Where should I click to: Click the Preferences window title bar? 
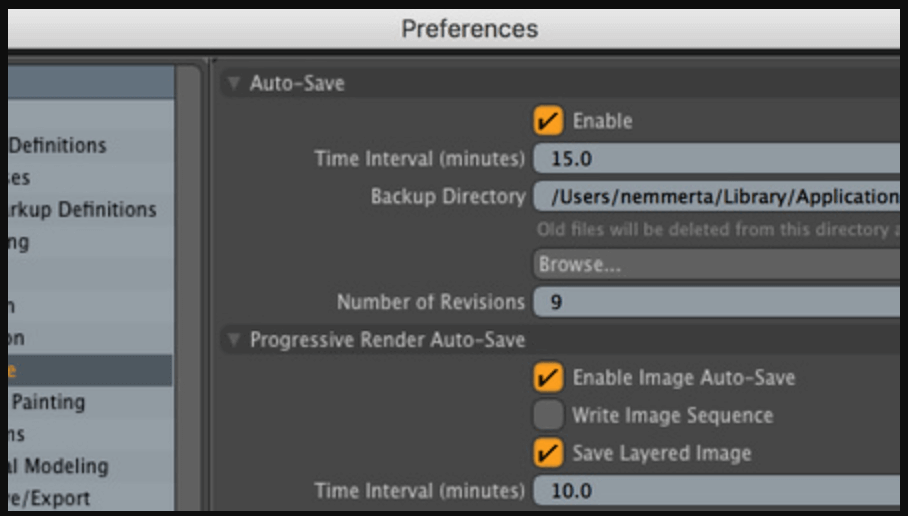click(x=470, y=28)
